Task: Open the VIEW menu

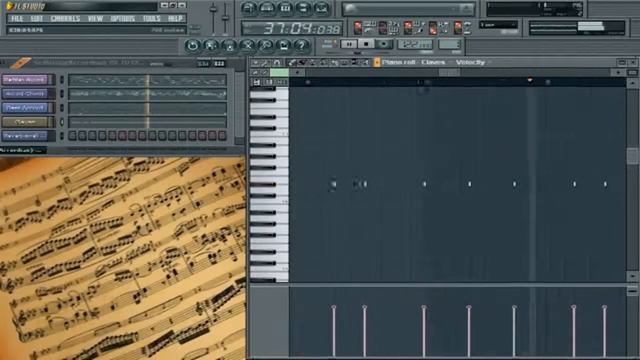Action: [x=96, y=19]
